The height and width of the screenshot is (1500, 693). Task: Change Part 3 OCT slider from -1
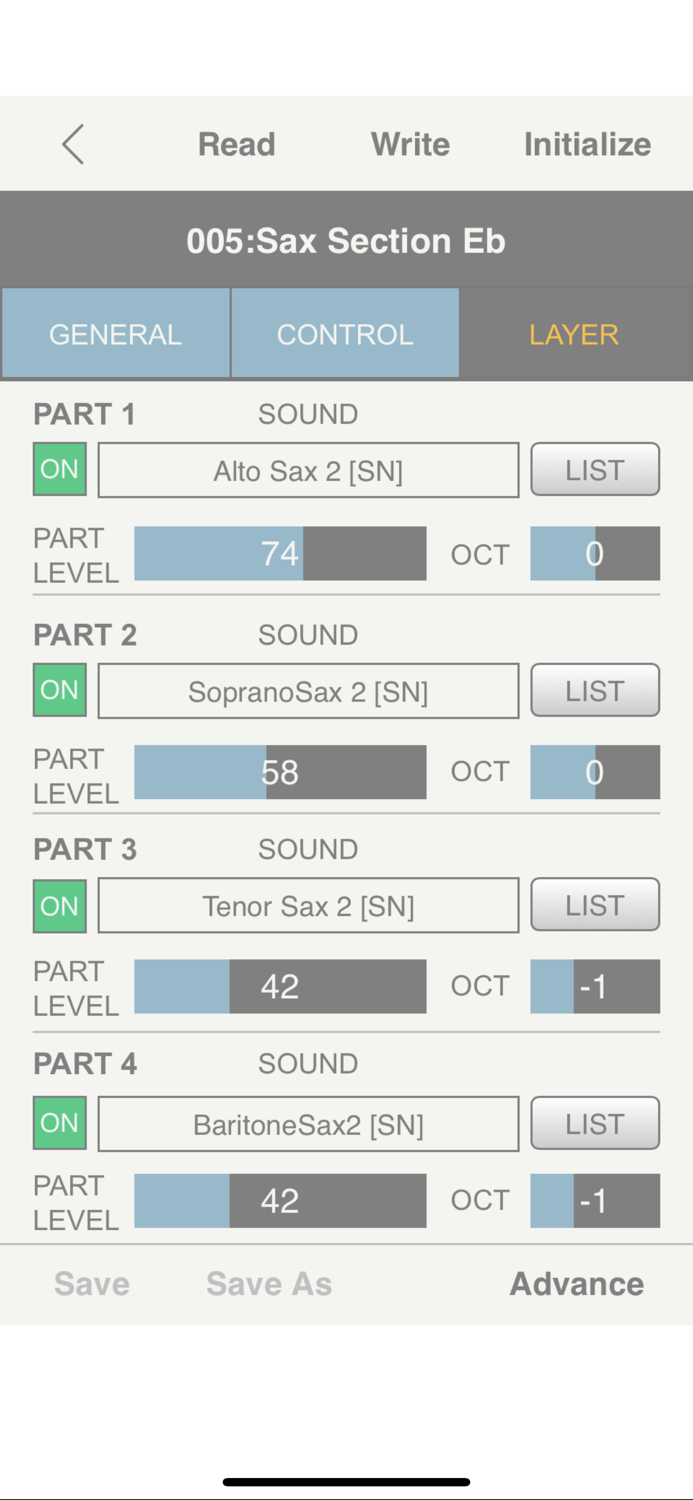coord(595,985)
